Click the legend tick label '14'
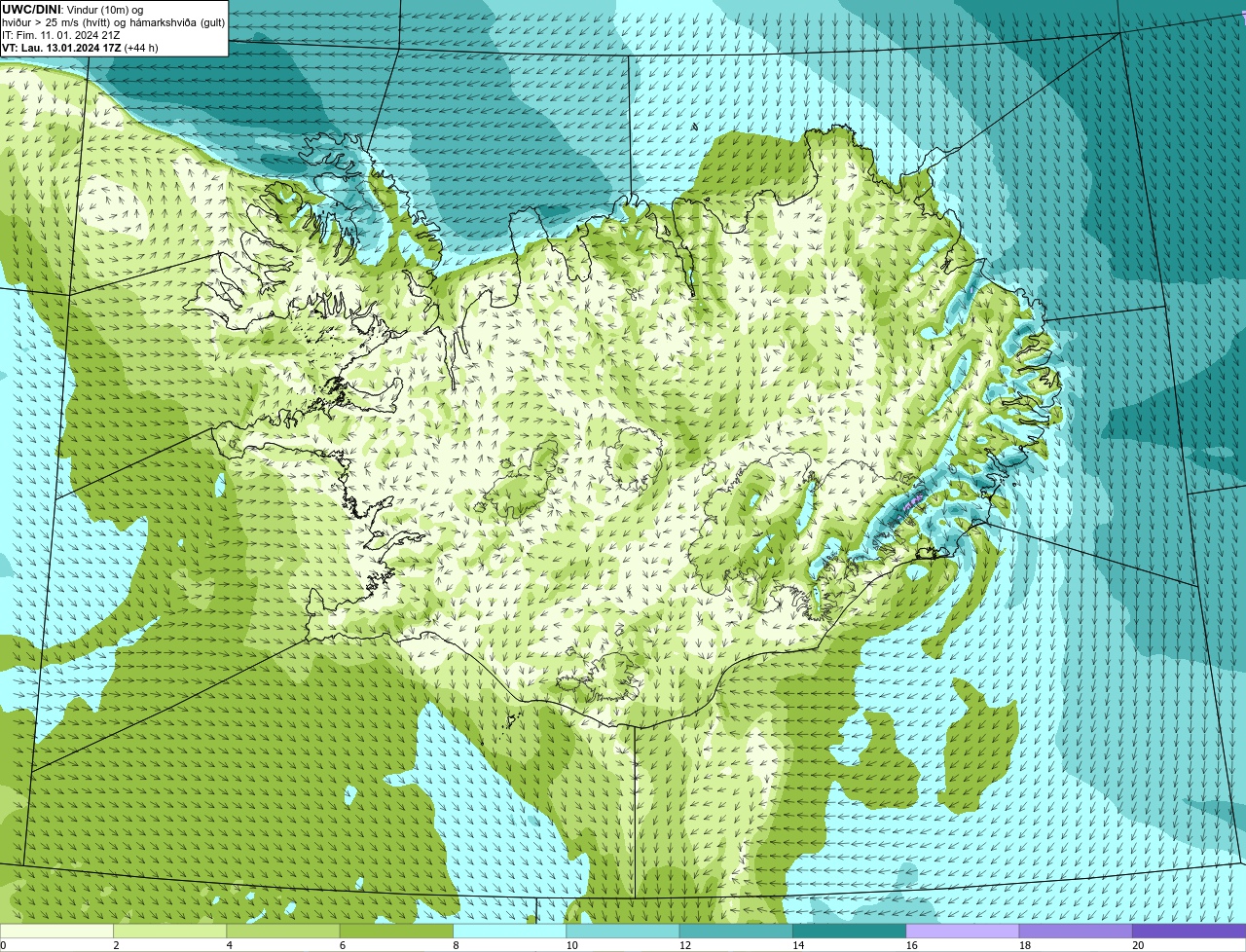Image resolution: width=1246 pixels, height=952 pixels. click(x=798, y=945)
